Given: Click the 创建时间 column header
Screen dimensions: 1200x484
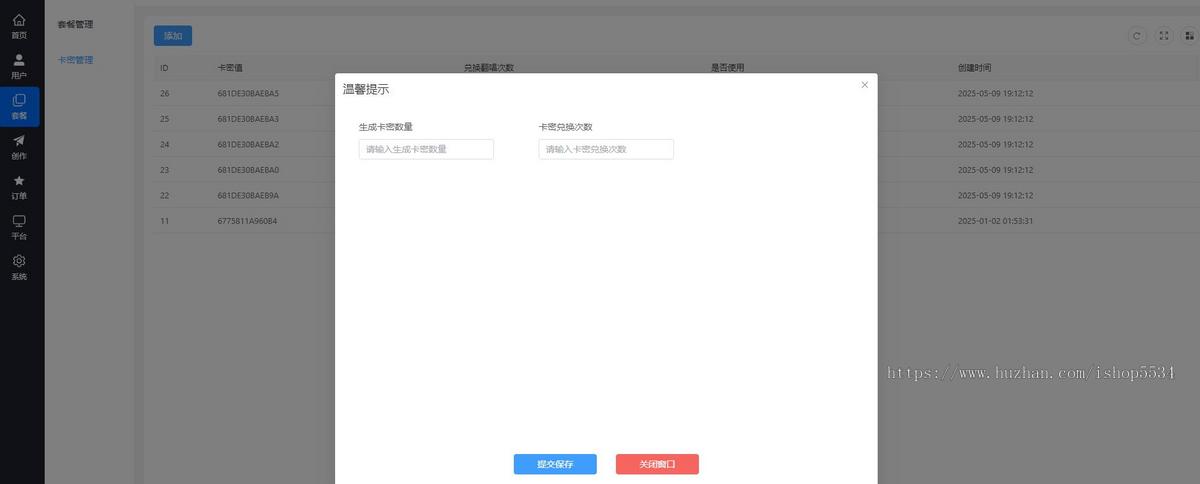Looking at the screenshot, I should pos(974,68).
